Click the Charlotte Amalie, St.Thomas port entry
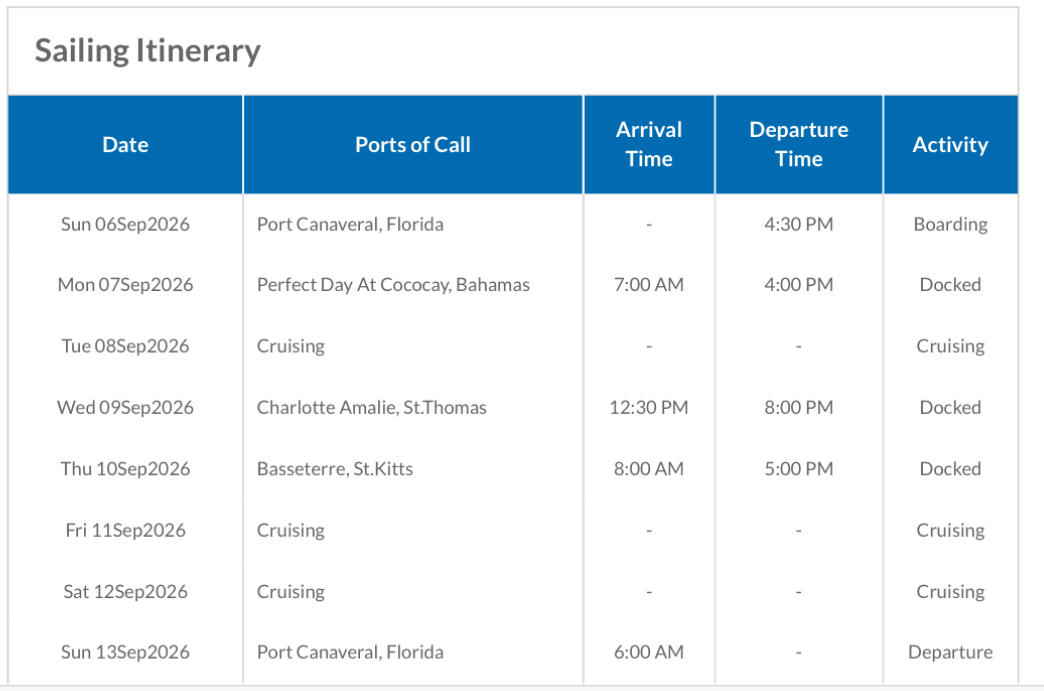The image size is (1044, 691). (372, 407)
